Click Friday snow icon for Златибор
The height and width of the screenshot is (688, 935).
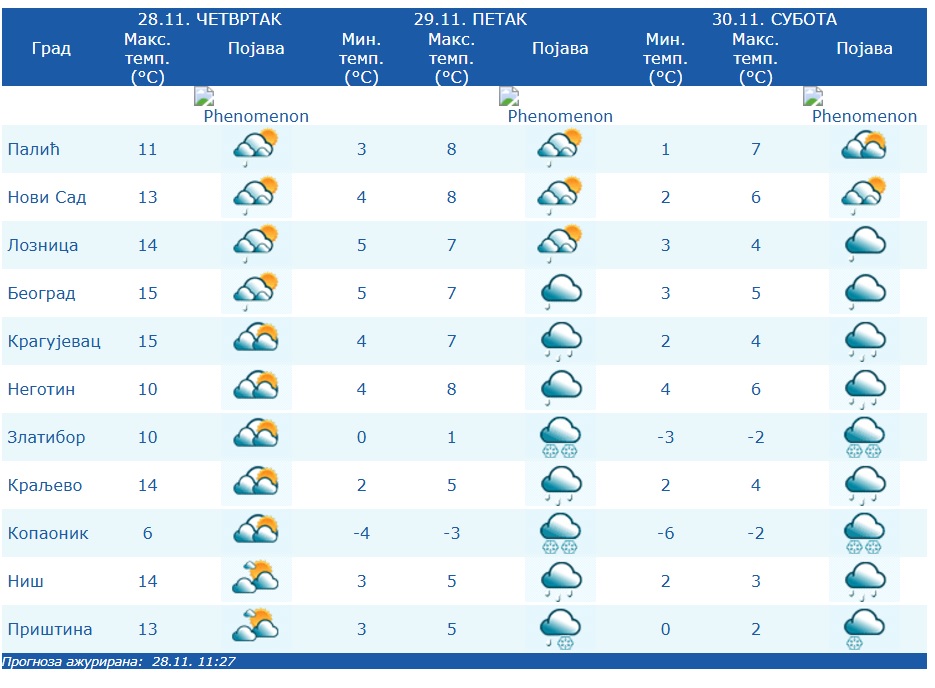tap(560, 438)
